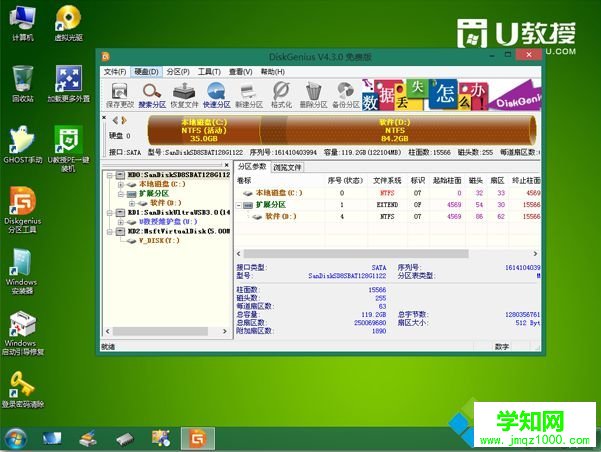The height and width of the screenshot is (452, 601).
Task: Collapse the HD0:SanDisk tree node
Action: [110, 175]
